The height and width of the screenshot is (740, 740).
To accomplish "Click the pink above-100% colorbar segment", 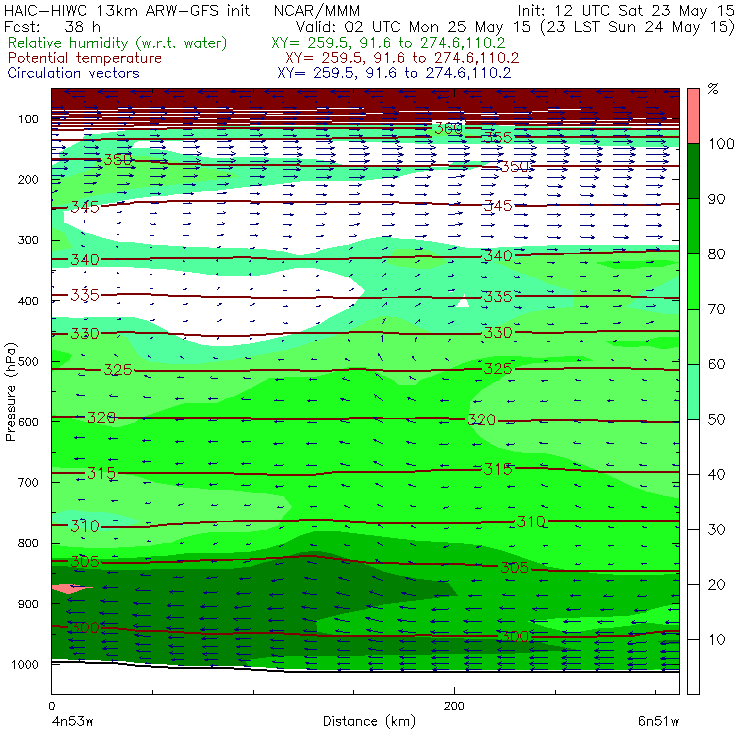I will 693,116.
